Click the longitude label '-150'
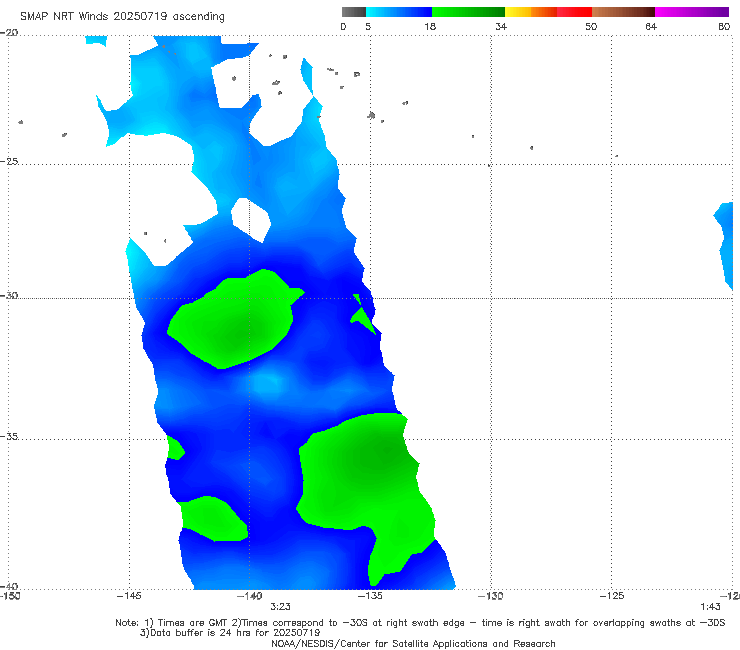This screenshot has height=650, width=740. [10, 596]
